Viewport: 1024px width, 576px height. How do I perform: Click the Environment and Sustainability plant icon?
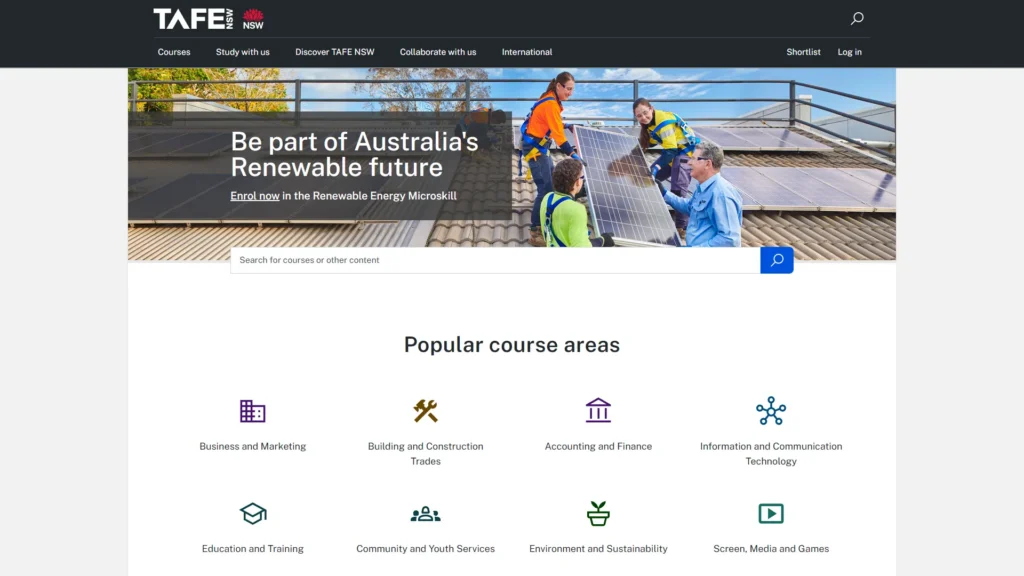tap(598, 513)
